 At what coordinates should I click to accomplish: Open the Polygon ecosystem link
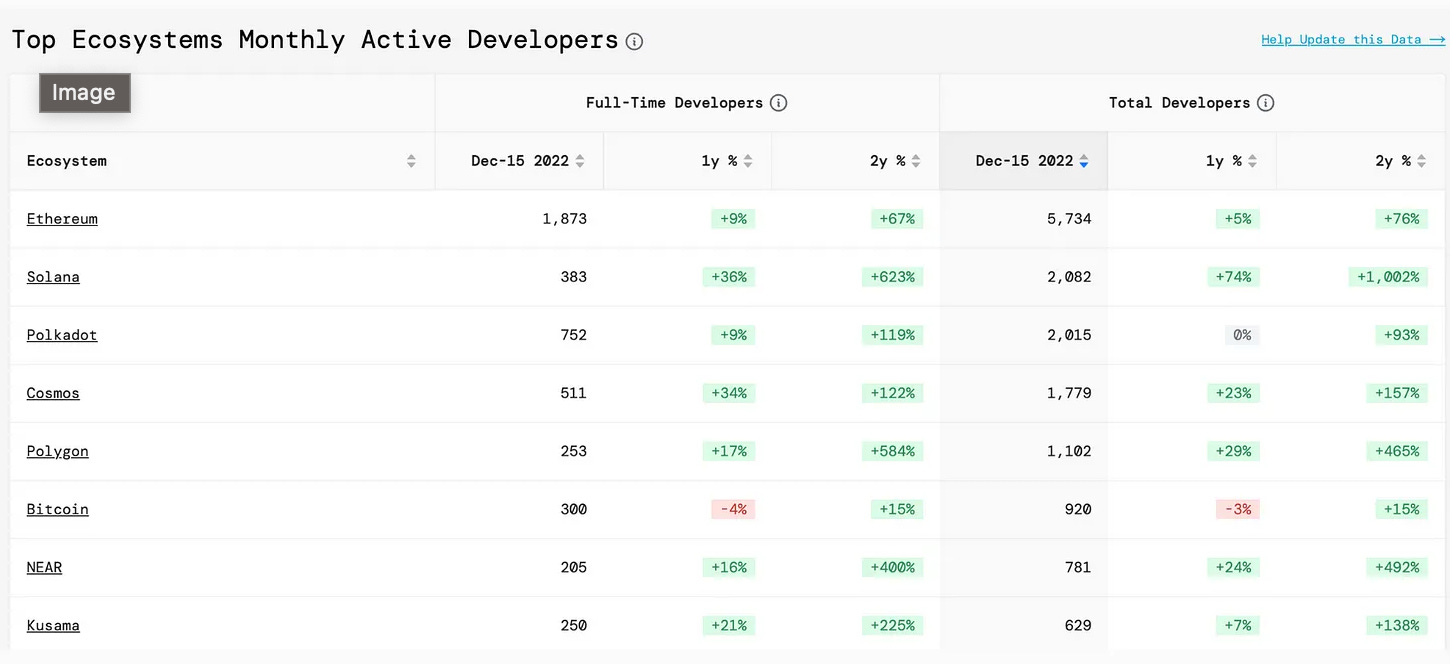tap(58, 451)
